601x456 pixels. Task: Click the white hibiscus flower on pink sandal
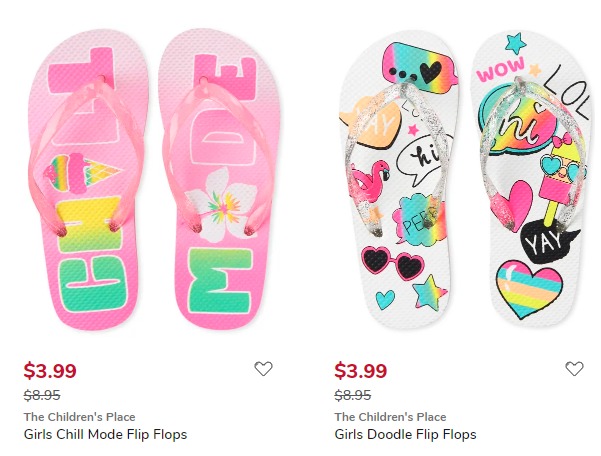click(221, 205)
